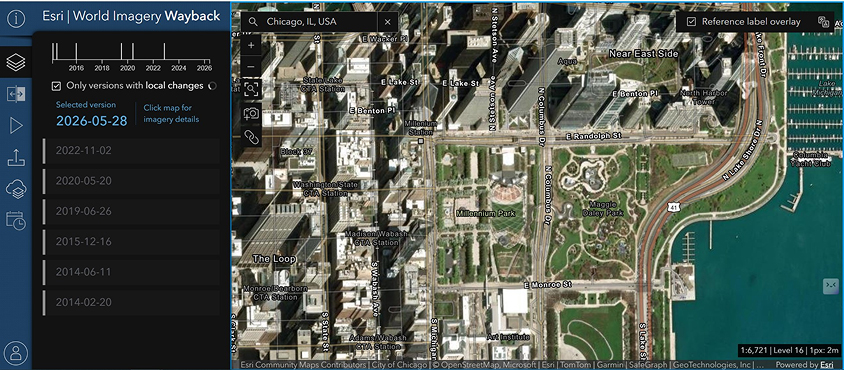
Task: Click the Aqua building label
Action: tap(567, 61)
